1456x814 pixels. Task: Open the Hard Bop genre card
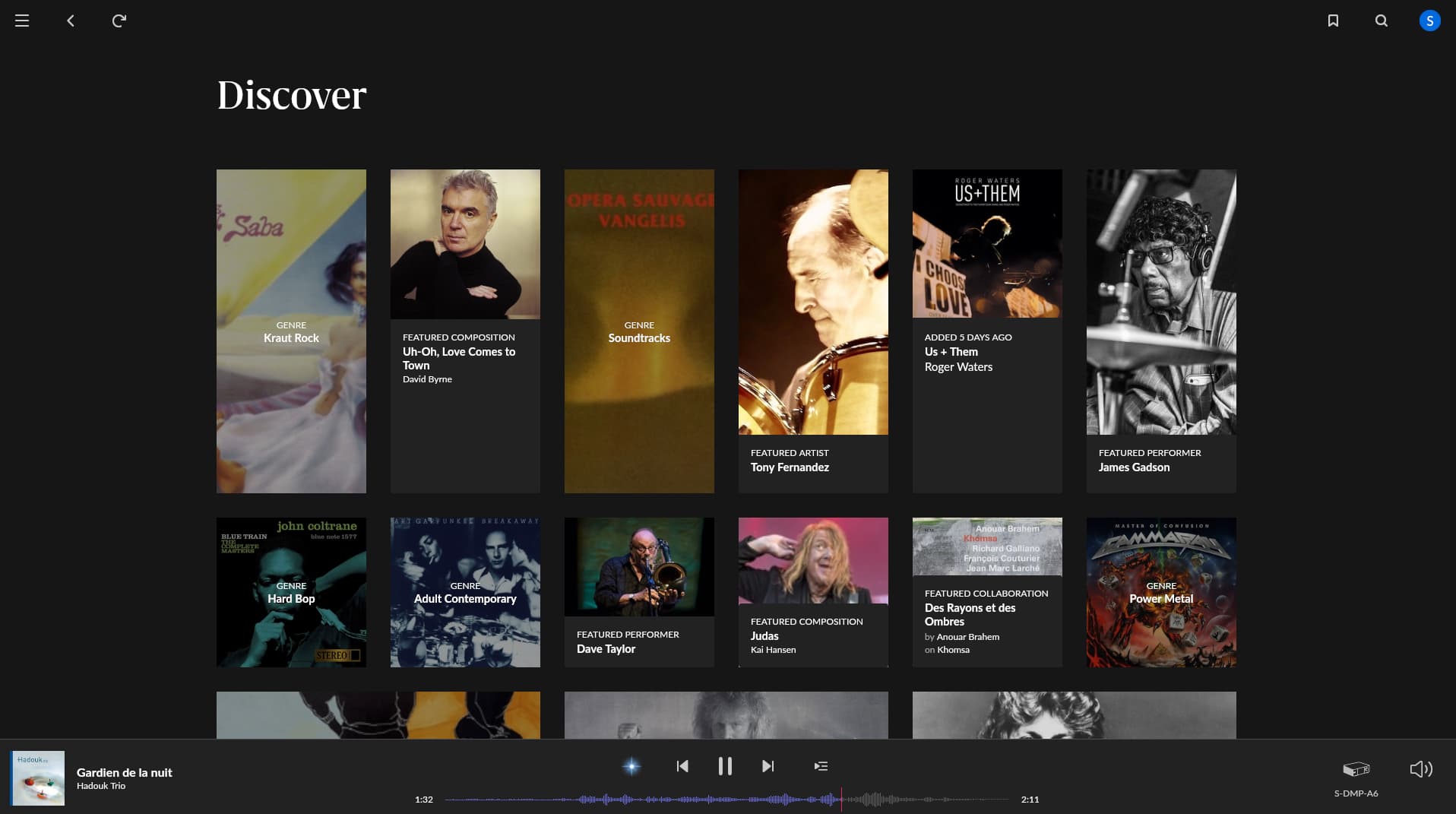[x=291, y=592]
